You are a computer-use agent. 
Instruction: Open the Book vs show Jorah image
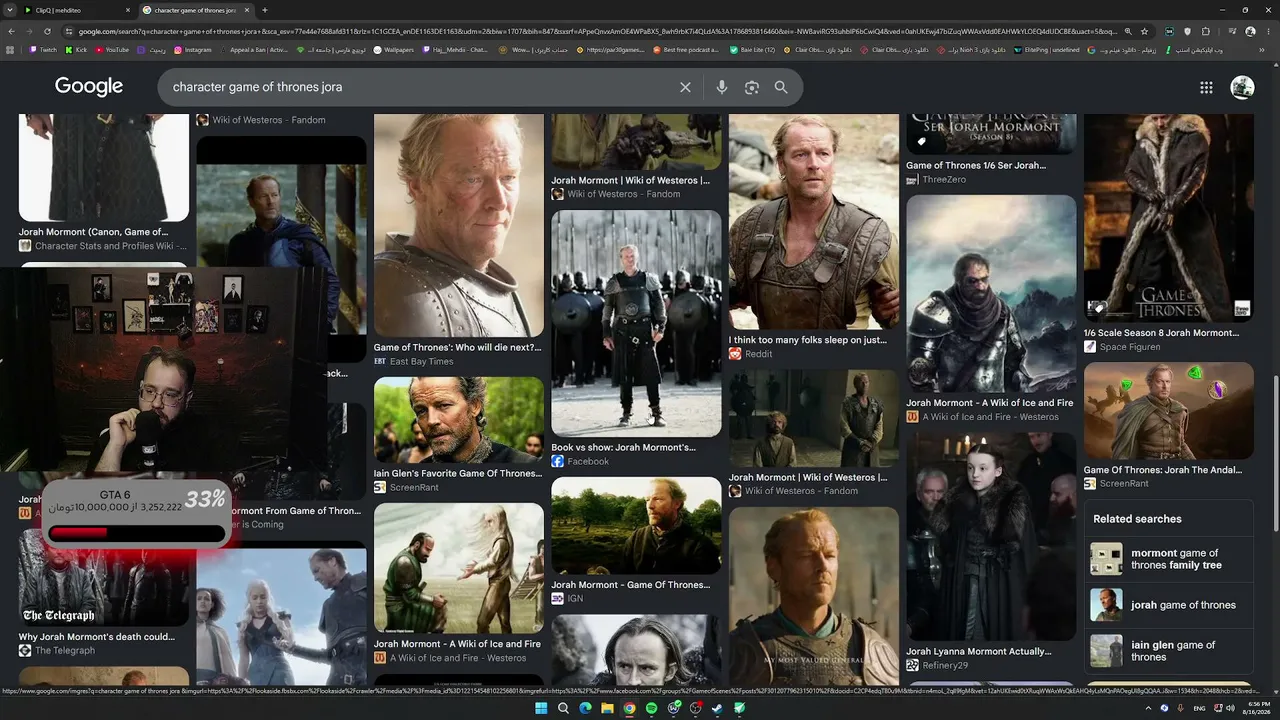[636, 323]
